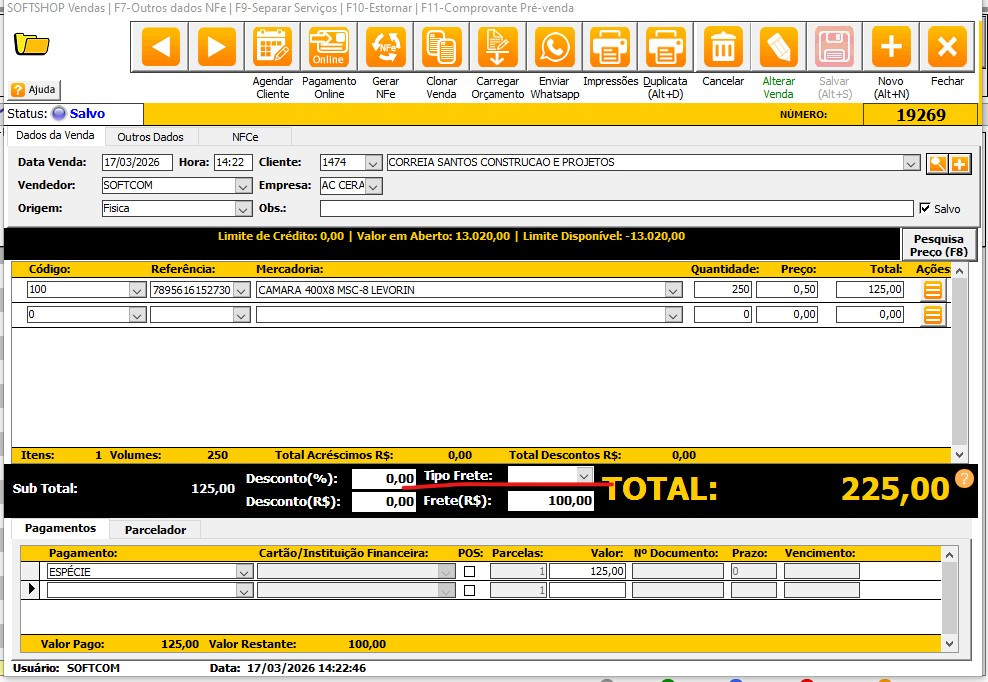Click the Cancelar trash icon
This screenshot has height=682, width=988.
pyautogui.click(x=723, y=47)
